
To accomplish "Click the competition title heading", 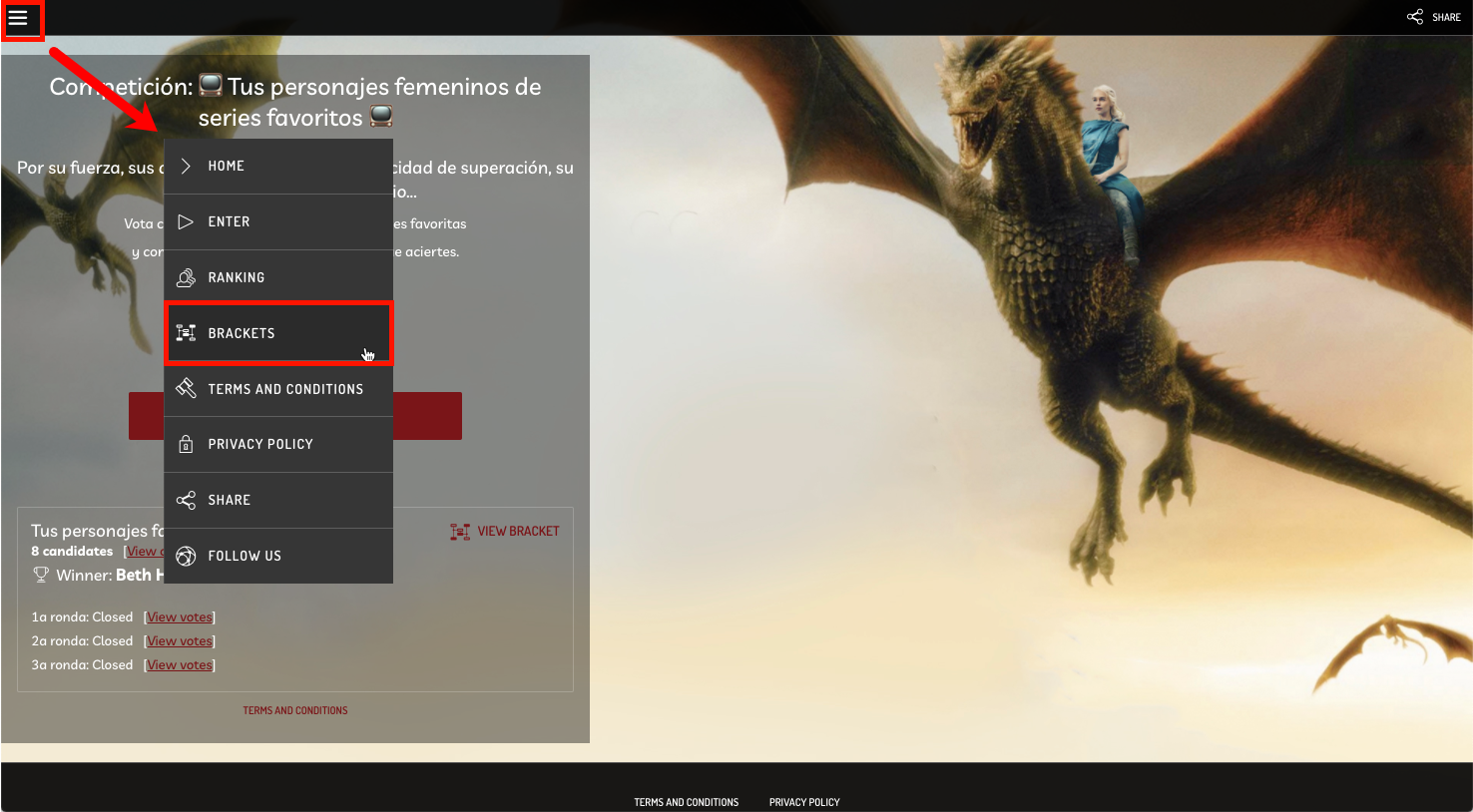I will pos(295,102).
